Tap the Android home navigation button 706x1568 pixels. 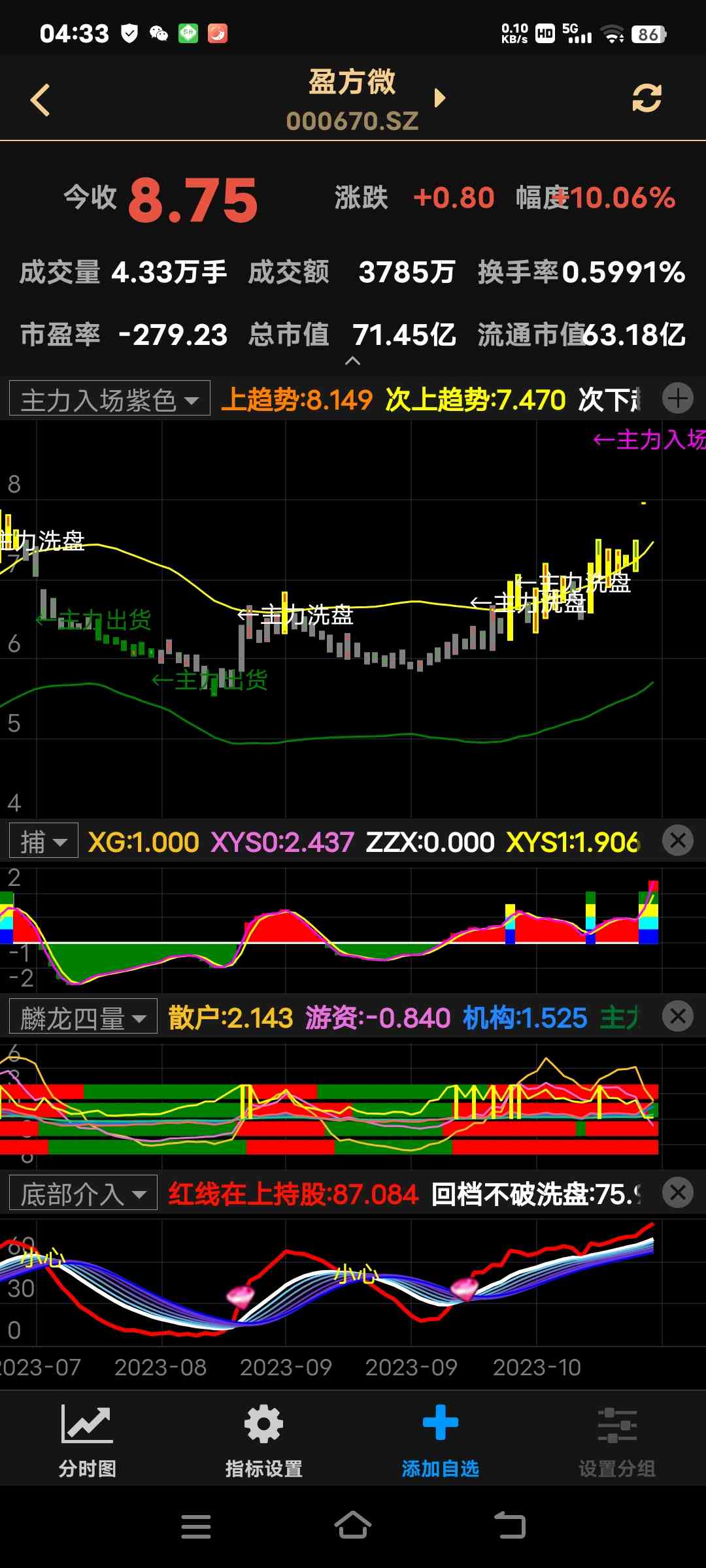(353, 1526)
